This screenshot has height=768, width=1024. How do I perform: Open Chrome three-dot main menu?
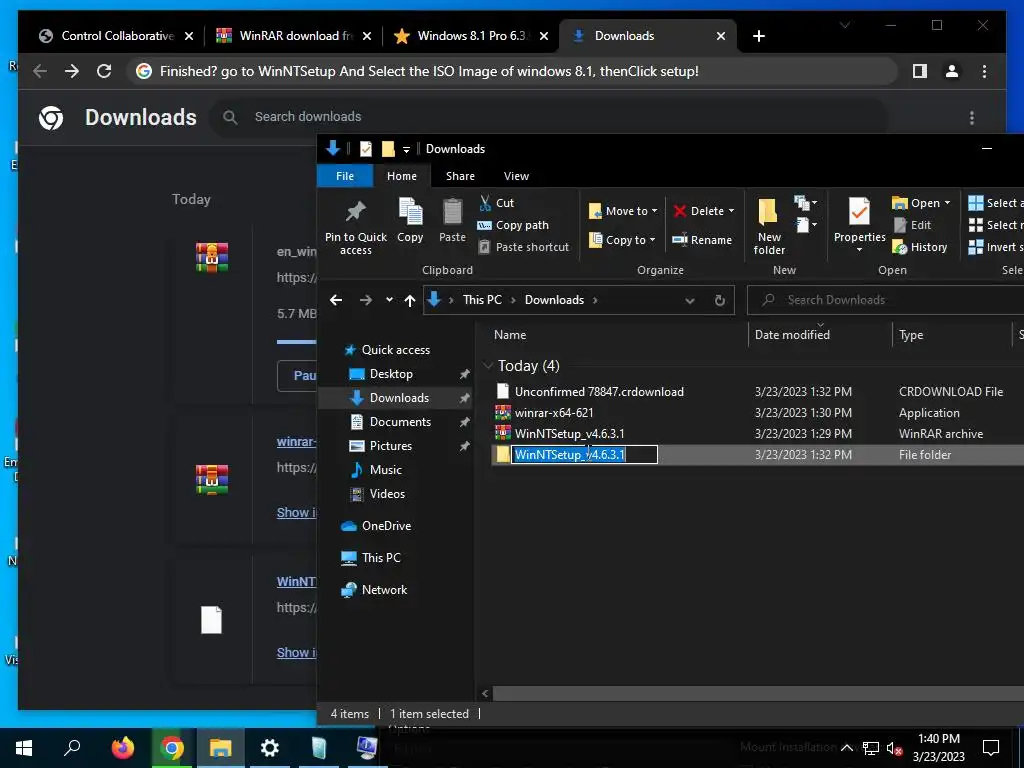pos(984,71)
